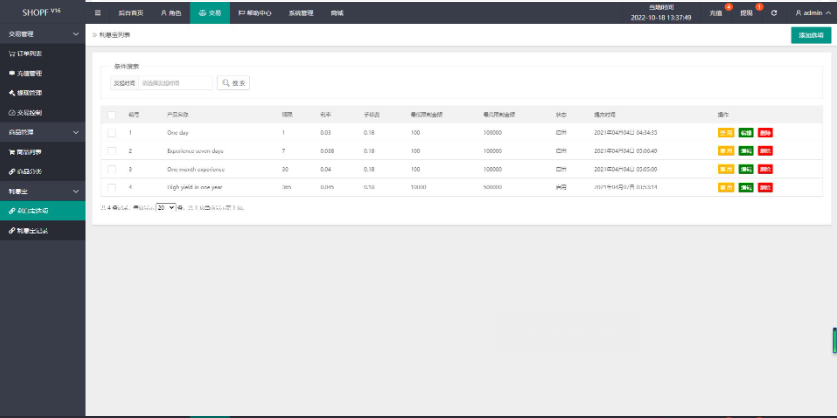This screenshot has height=418, width=837.
Task: Click the refresh icon in top bar
Action: [774, 13]
